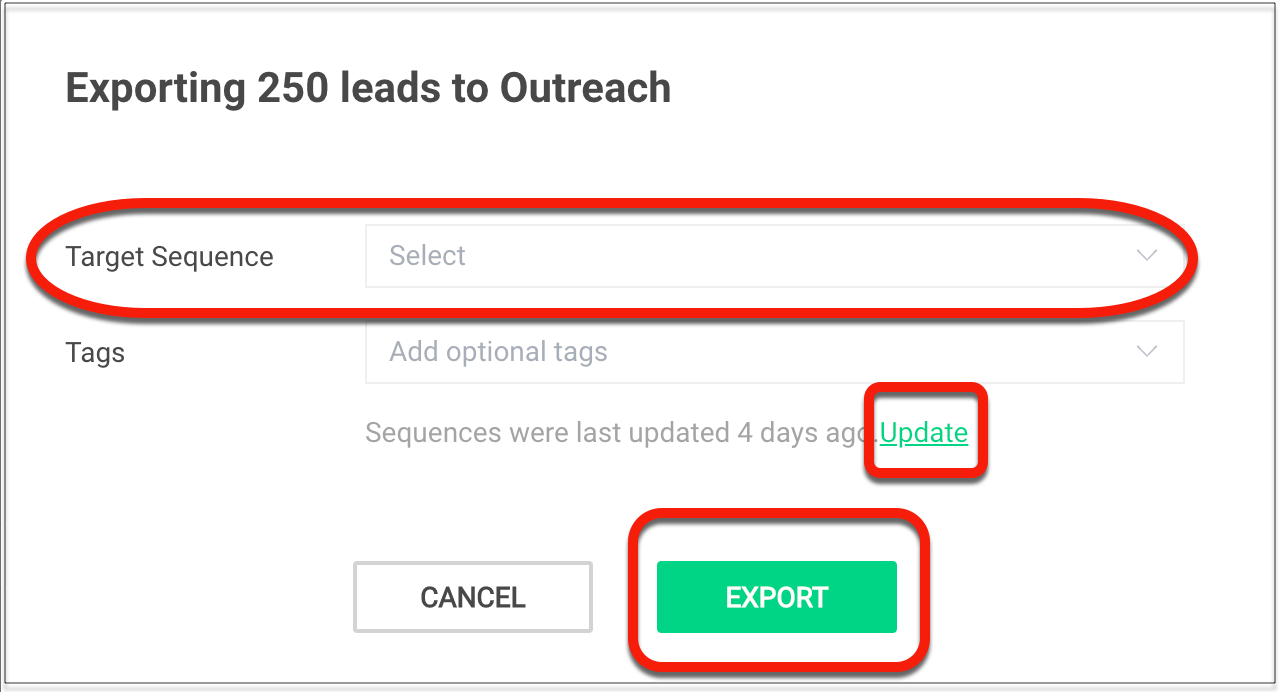Viewport: 1280px width, 692px height.
Task: Show Target Sequence options using down arrow
Action: [1147, 256]
